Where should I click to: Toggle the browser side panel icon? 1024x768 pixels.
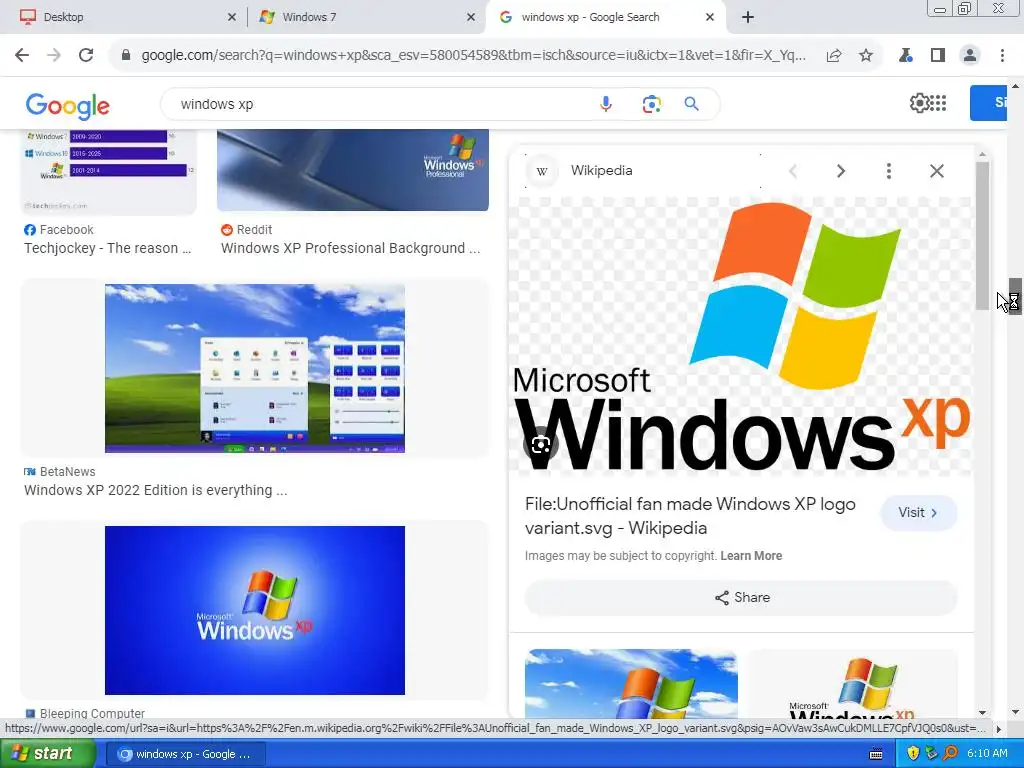coord(938,56)
